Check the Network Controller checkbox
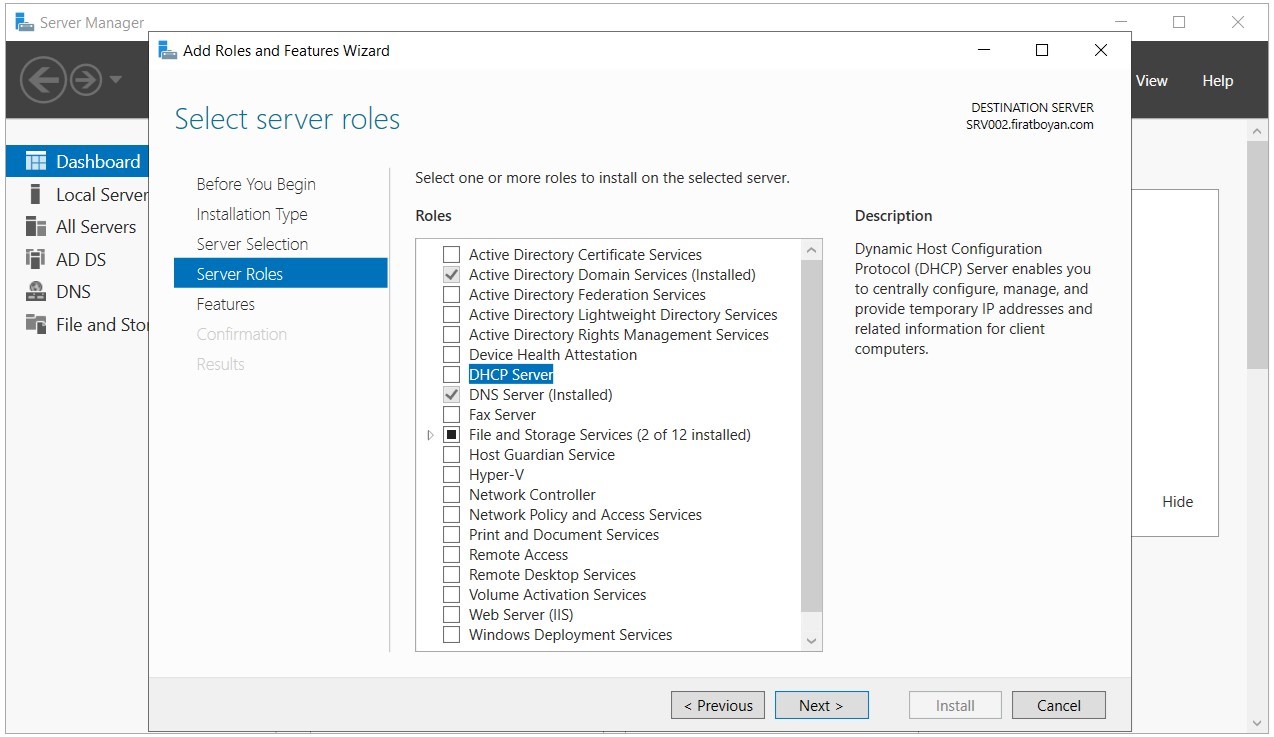 click(452, 495)
